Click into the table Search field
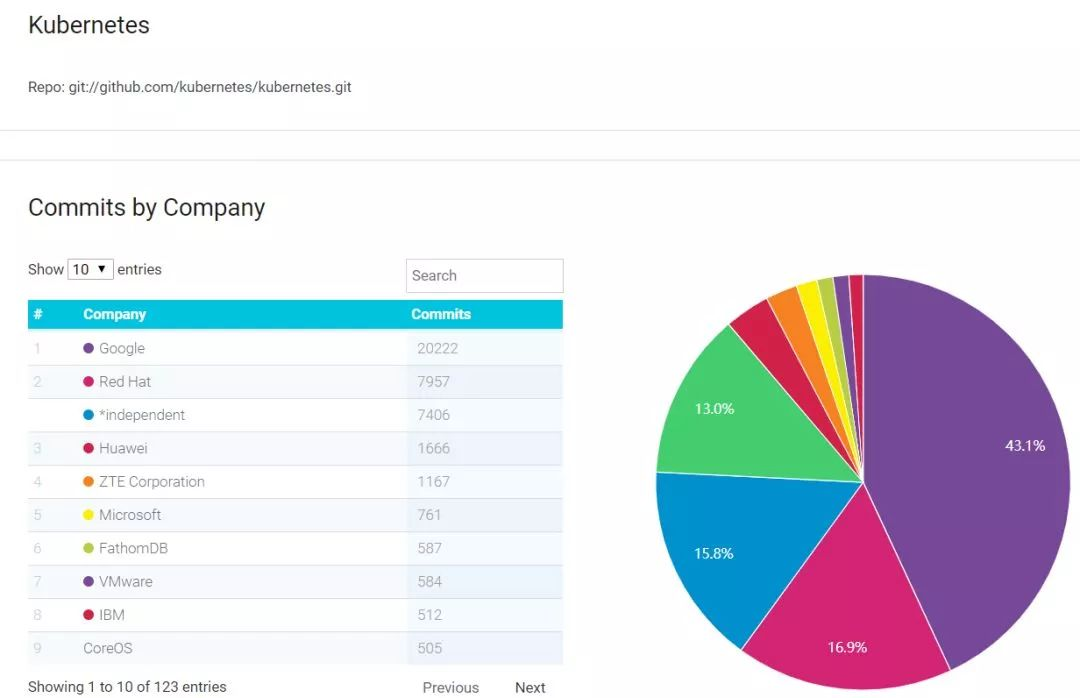The width and height of the screenshot is (1080, 698). 484,276
